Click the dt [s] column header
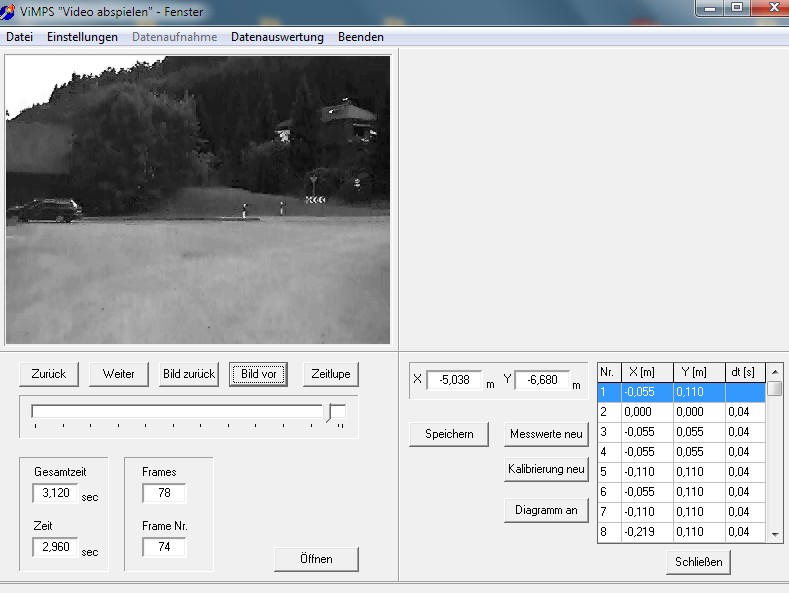The height and width of the screenshot is (593, 789). click(745, 373)
